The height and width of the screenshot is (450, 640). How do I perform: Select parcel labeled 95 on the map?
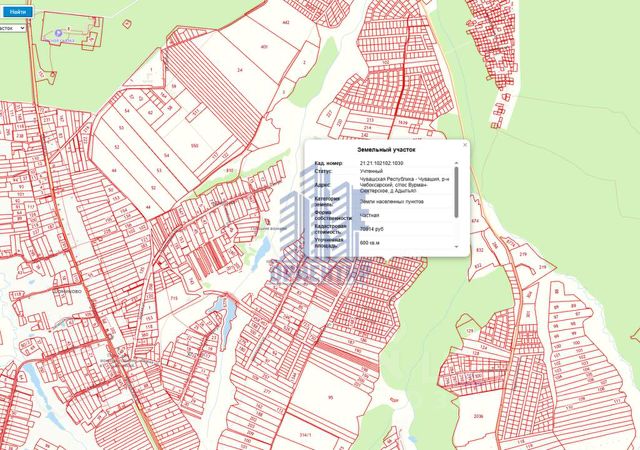[x=330, y=397]
